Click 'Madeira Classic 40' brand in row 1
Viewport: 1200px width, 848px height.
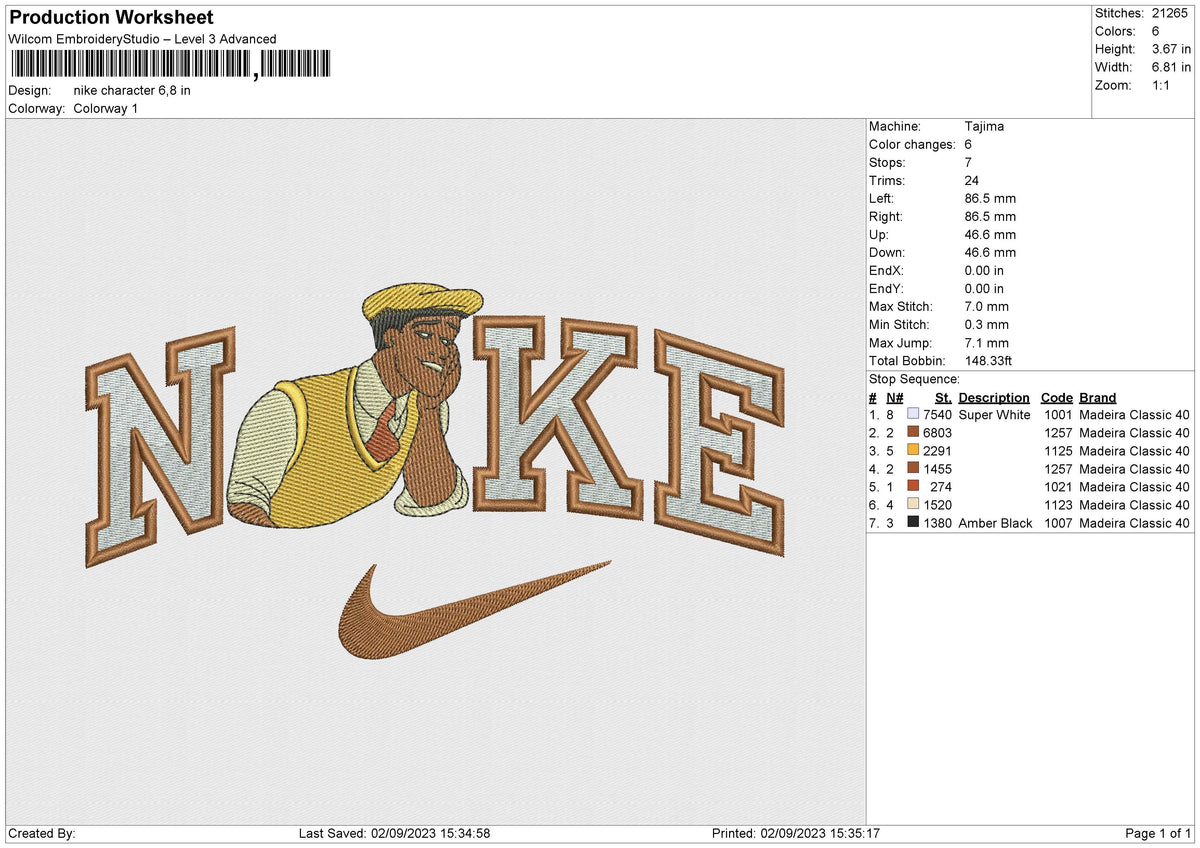[x=1134, y=414]
